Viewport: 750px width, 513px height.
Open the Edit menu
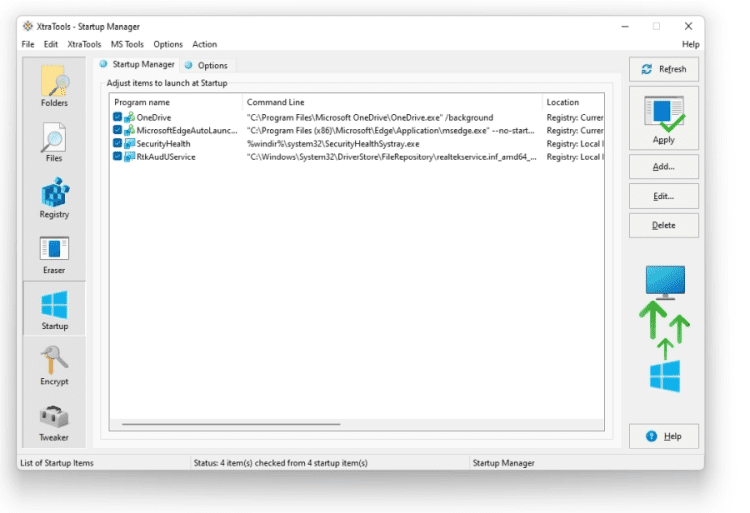click(x=51, y=44)
